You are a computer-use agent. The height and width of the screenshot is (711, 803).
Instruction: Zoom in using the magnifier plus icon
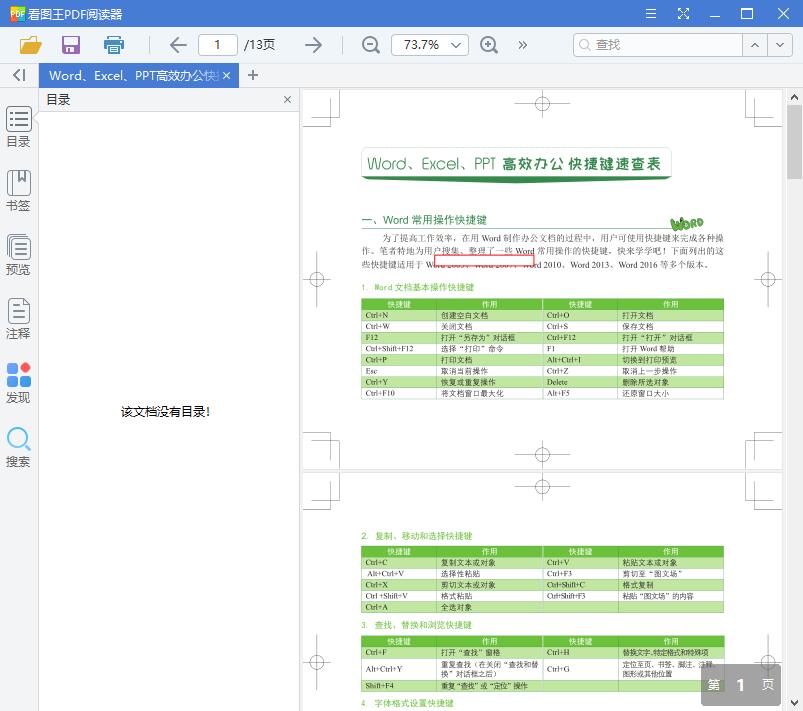(x=489, y=45)
